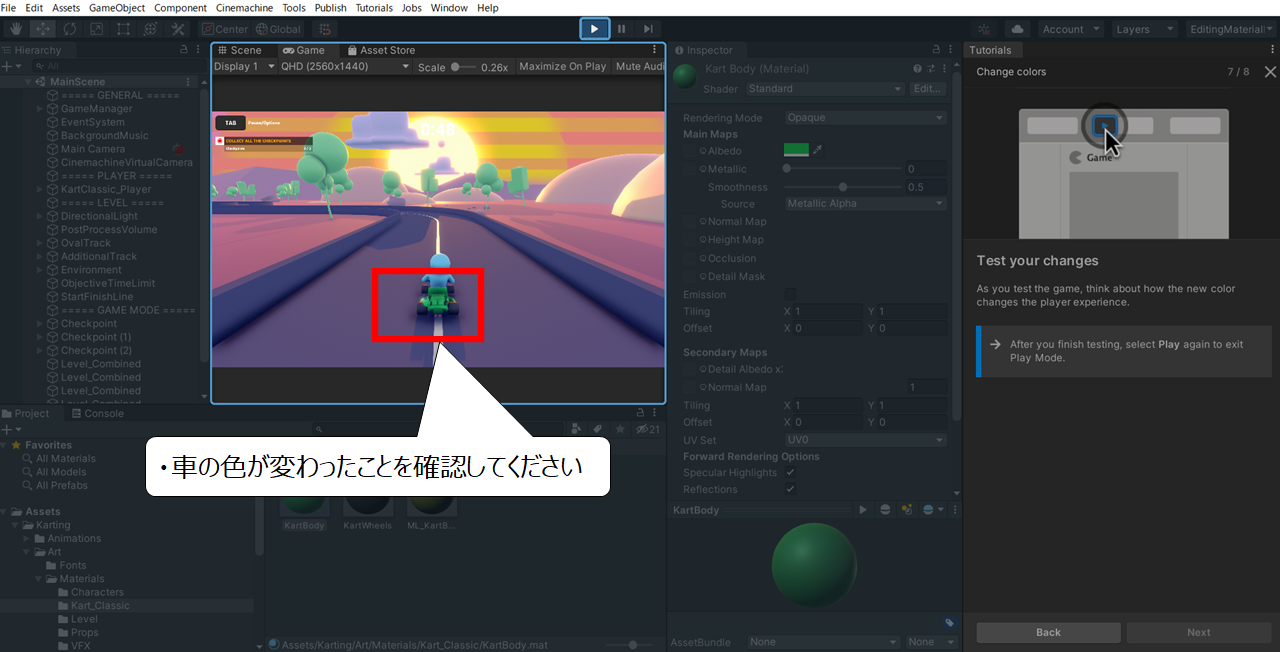
Task: Toggle Mute Audio in Game view
Action: [640, 67]
